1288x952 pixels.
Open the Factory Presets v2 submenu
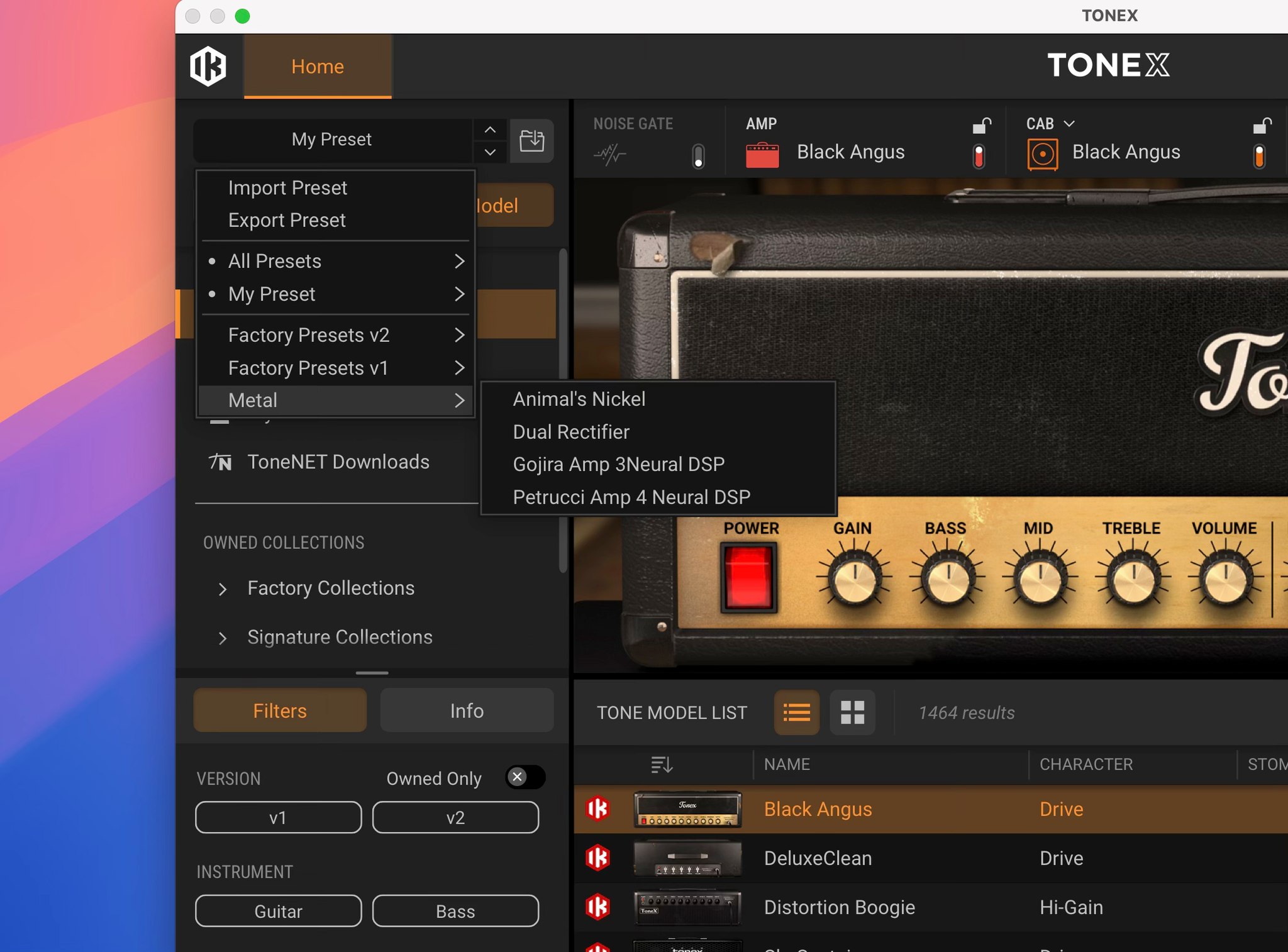336,335
